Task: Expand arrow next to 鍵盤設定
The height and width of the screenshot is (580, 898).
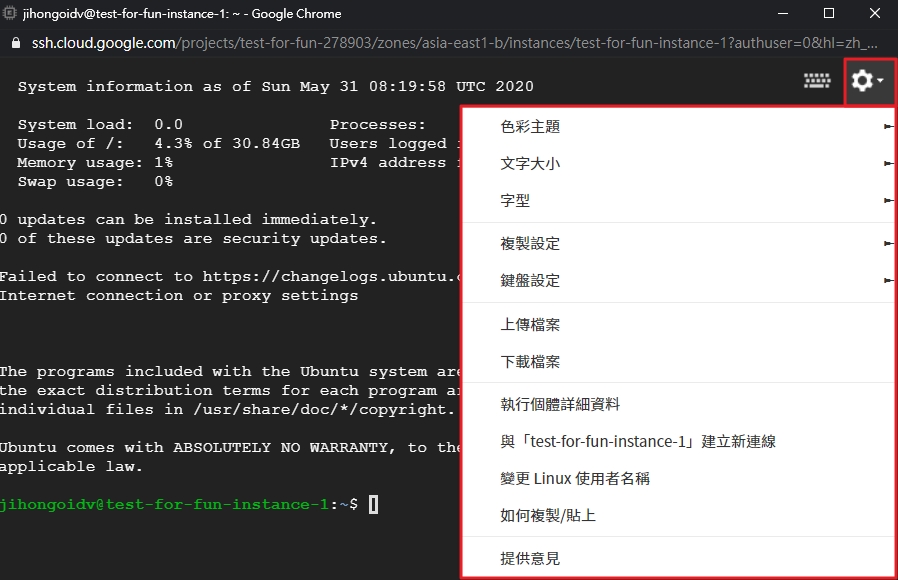Action: click(x=888, y=281)
